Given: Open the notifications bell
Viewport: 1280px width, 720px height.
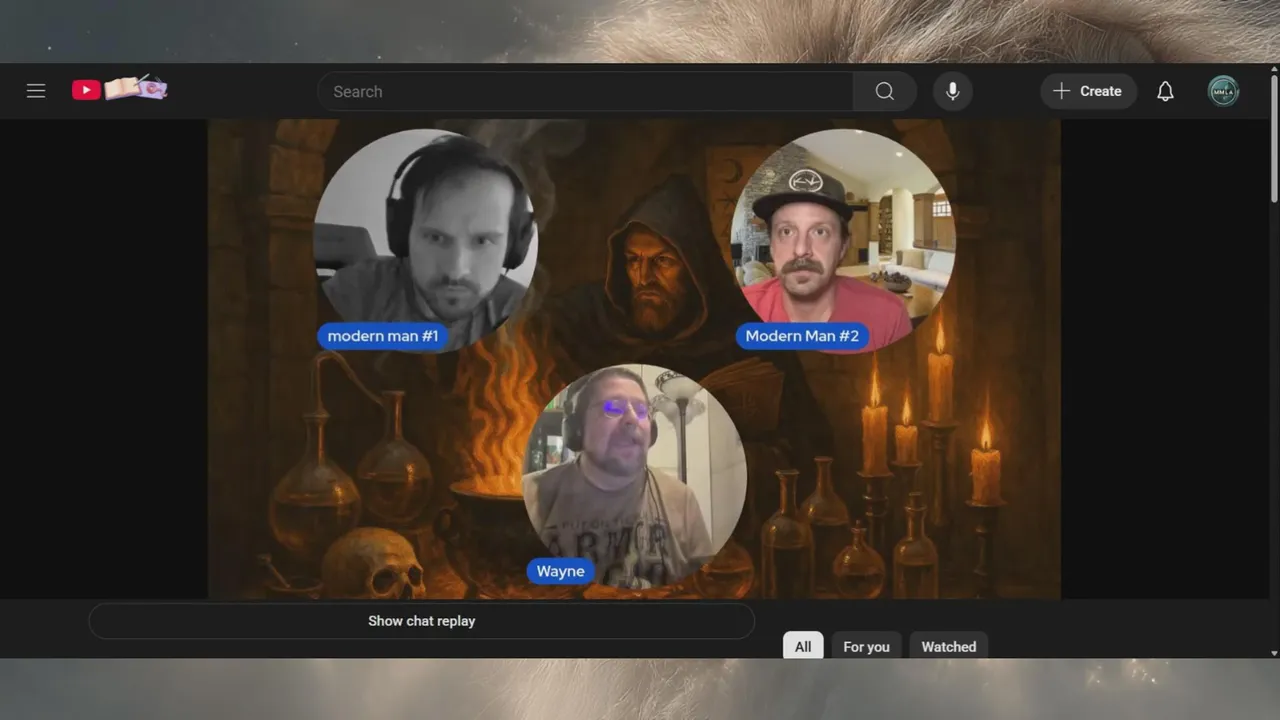Looking at the screenshot, I should coord(1165,91).
